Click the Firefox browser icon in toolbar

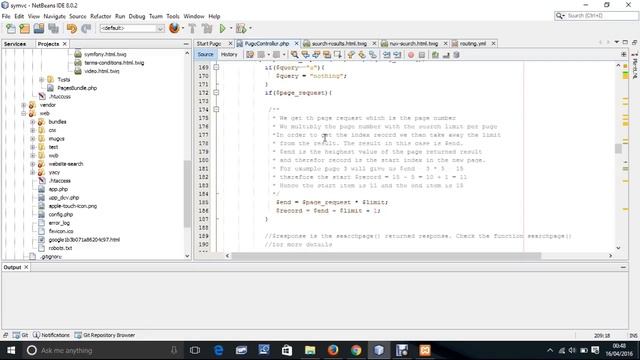(174, 28)
